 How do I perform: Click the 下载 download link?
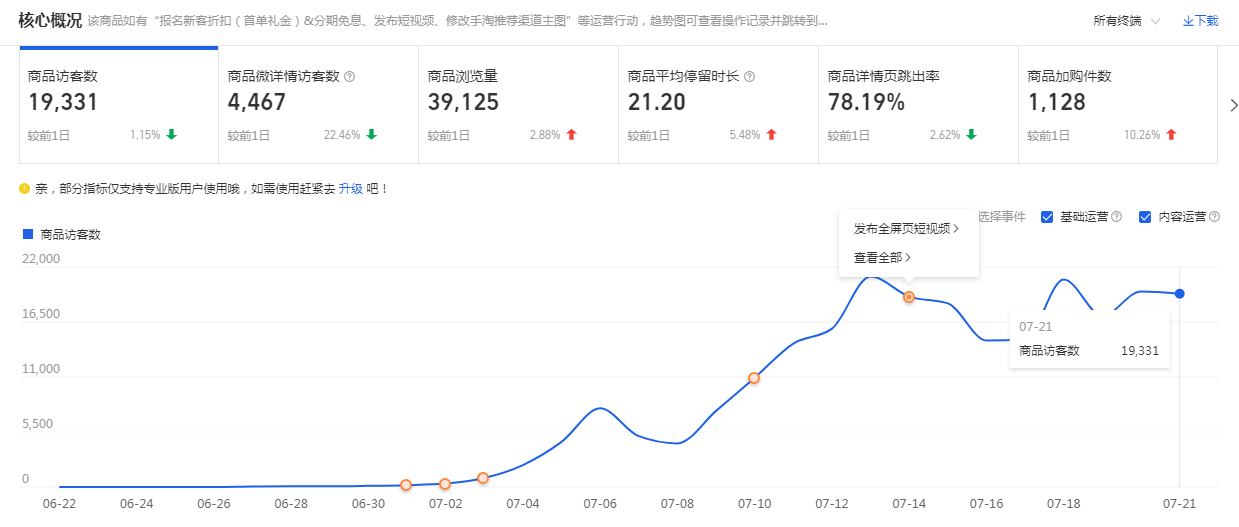[1200, 20]
